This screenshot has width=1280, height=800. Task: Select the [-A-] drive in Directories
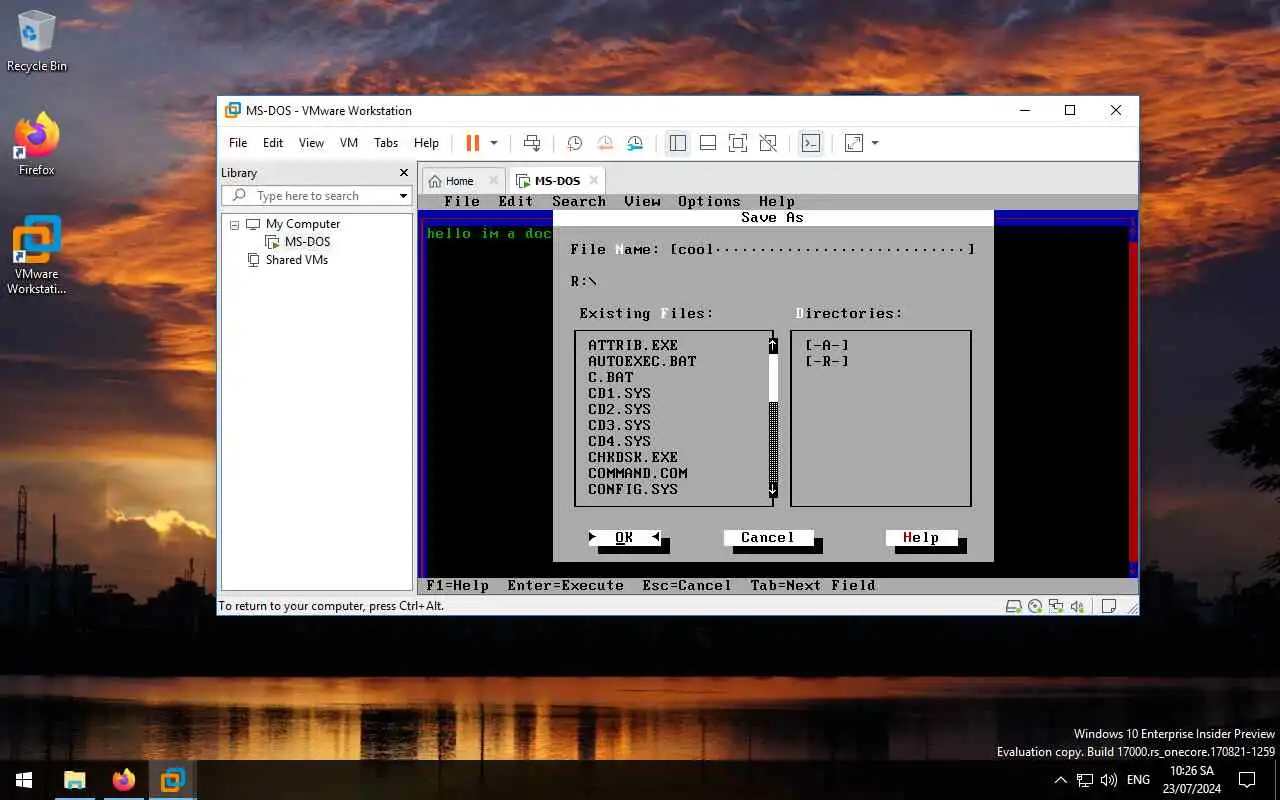(x=827, y=345)
